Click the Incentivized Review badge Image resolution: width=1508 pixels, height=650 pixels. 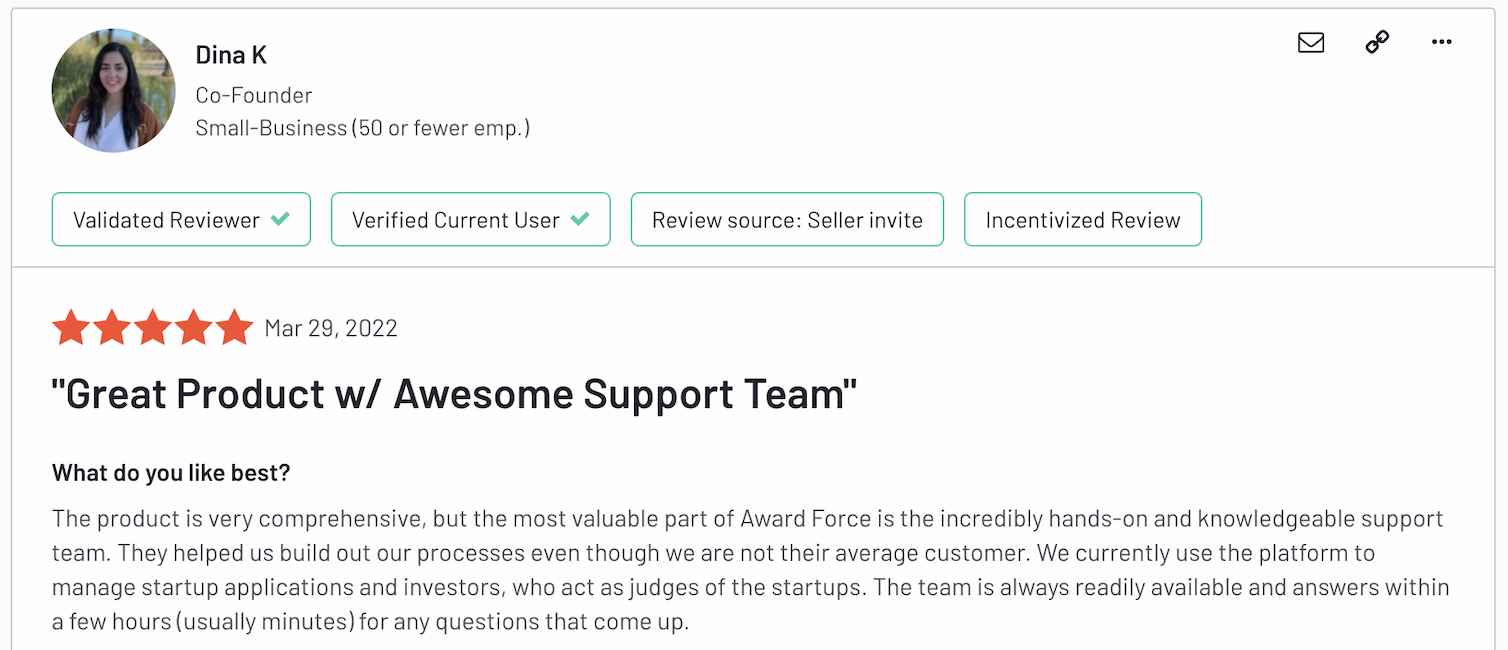coord(1083,219)
